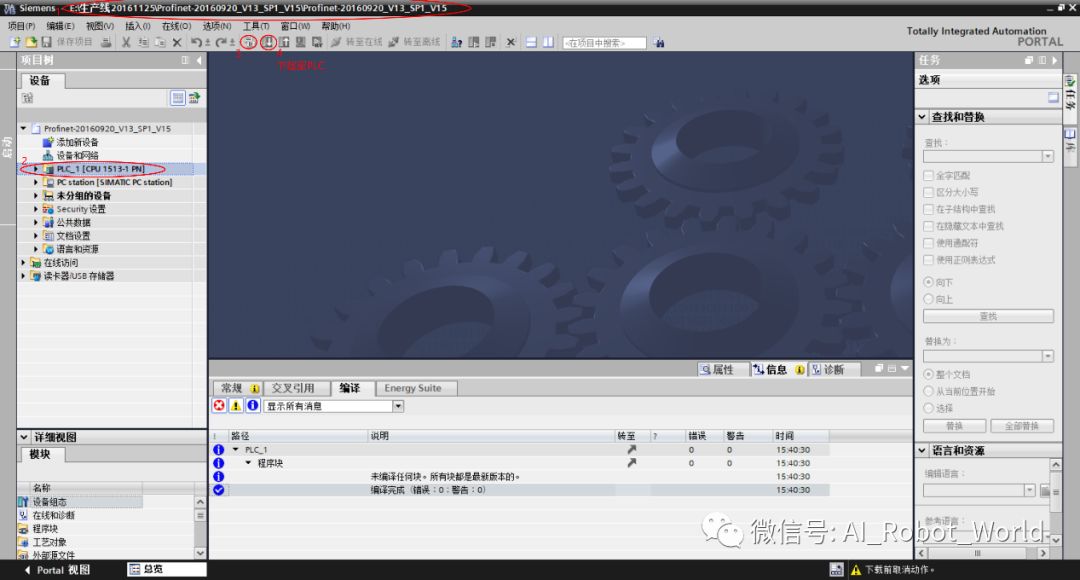Click the 全部替换 replace all button
1080x580 pixels.
tap(1021, 426)
